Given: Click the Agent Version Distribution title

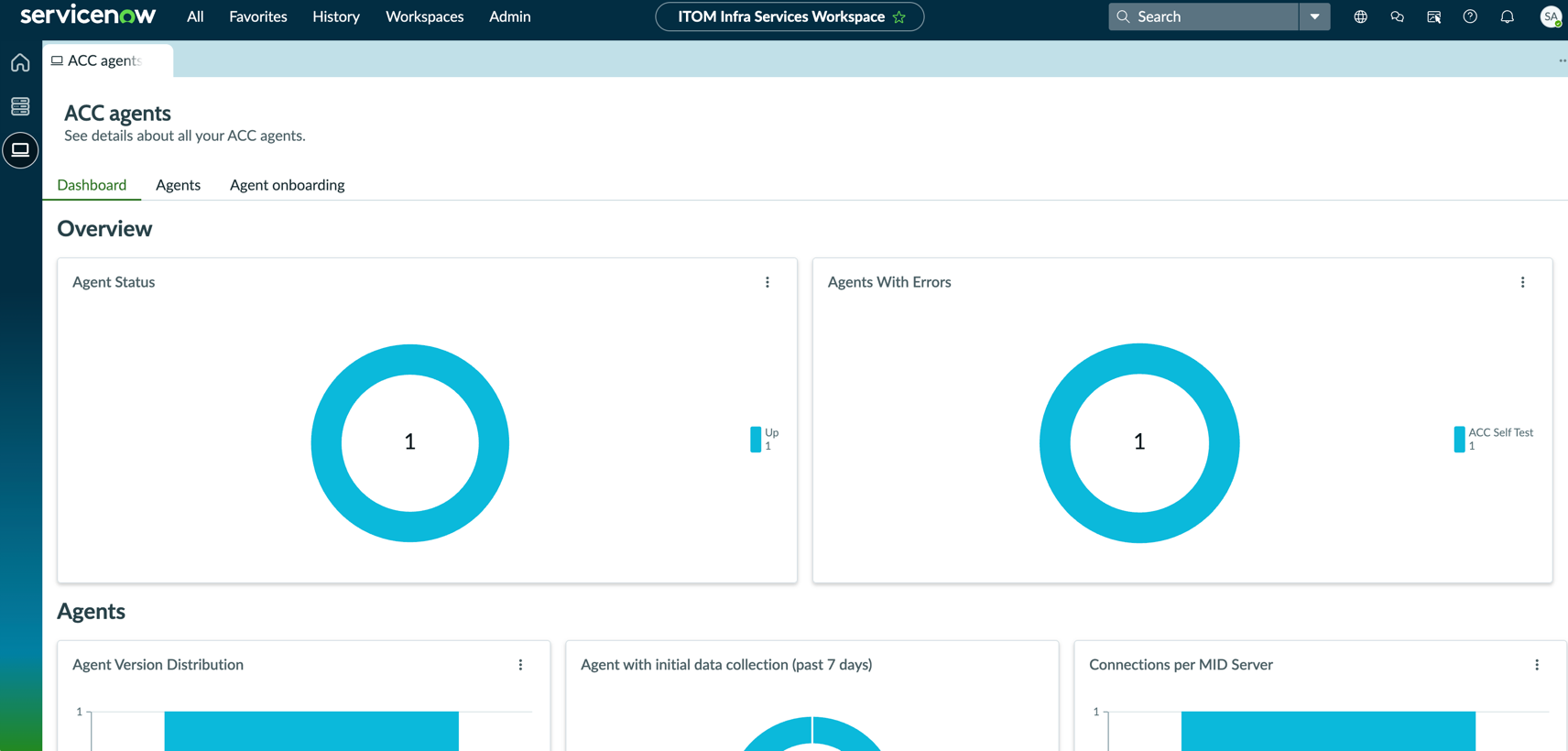Looking at the screenshot, I should 158,665.
